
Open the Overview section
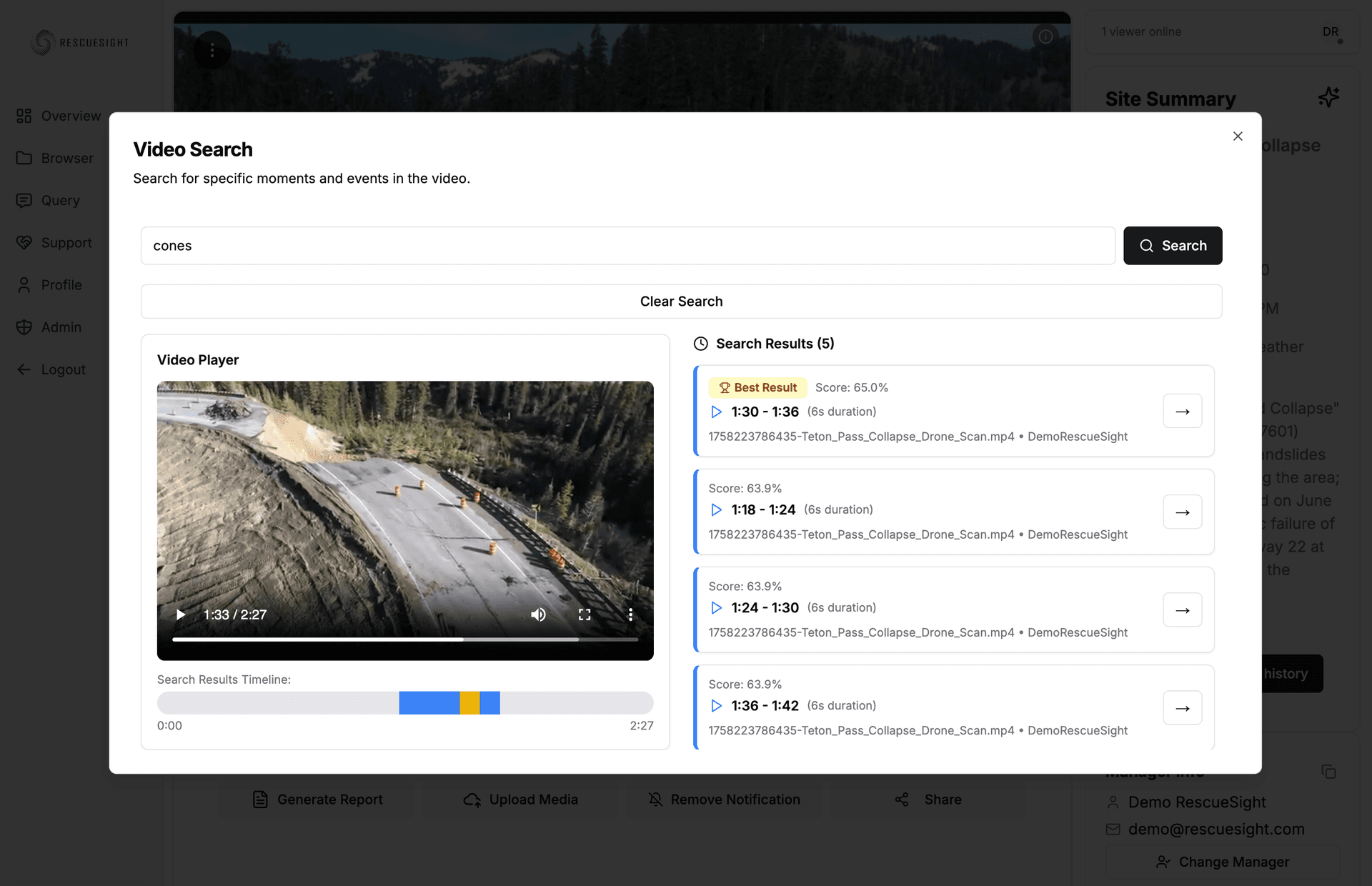pos(70,116)
